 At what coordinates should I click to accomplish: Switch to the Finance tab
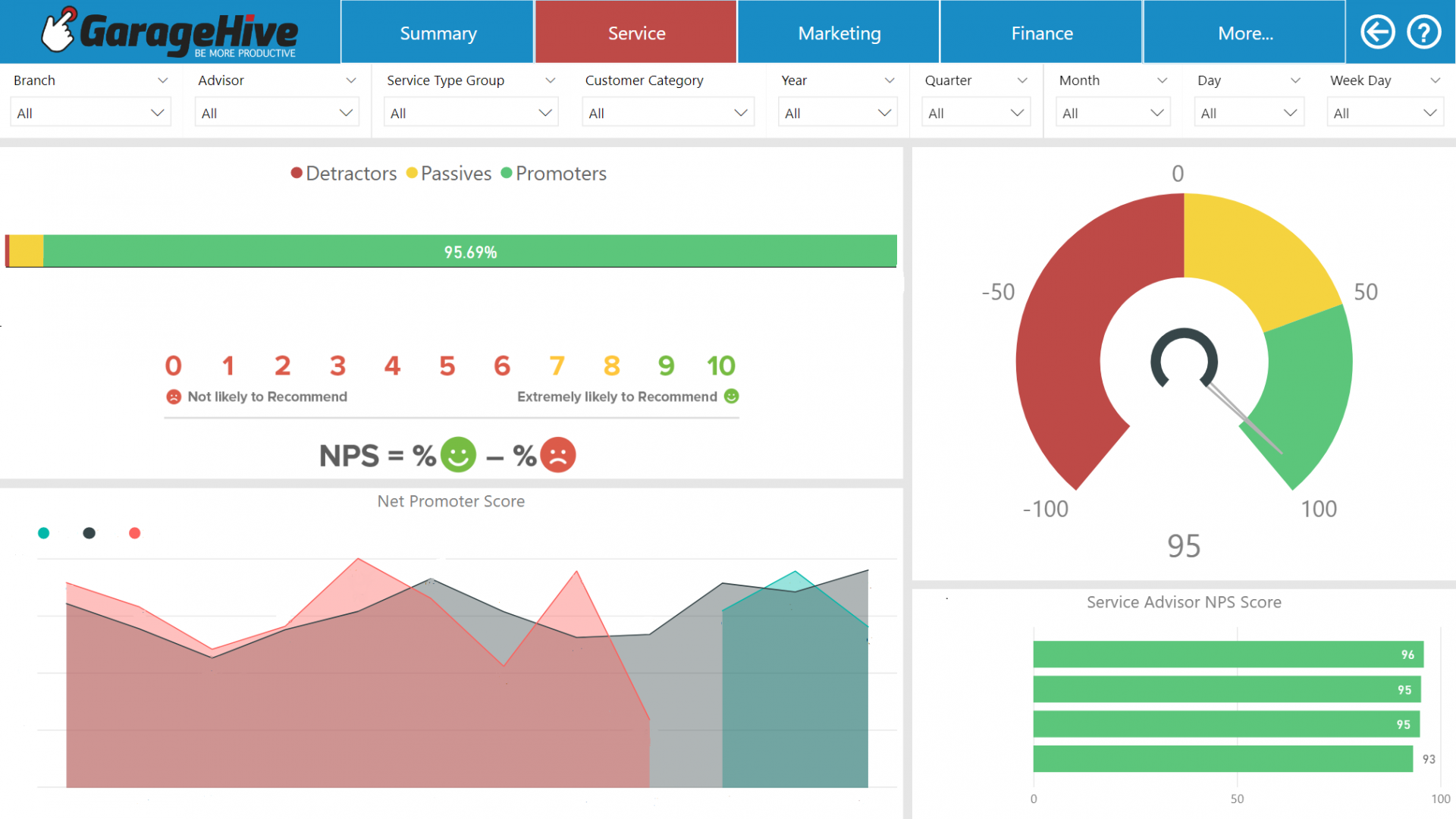pyautogui.click(x=1041, y=33)
